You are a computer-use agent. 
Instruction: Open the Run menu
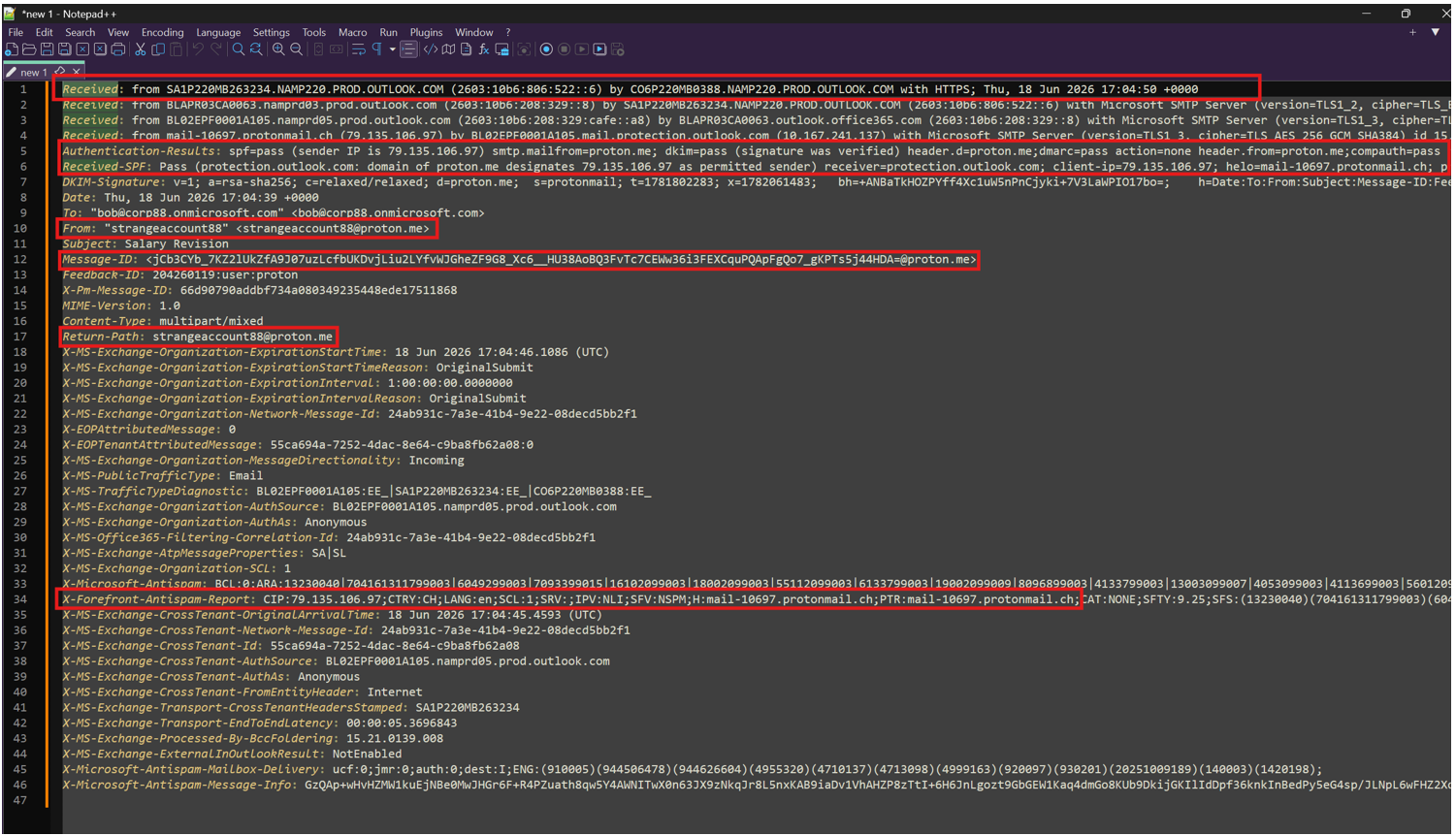(388, 32)
